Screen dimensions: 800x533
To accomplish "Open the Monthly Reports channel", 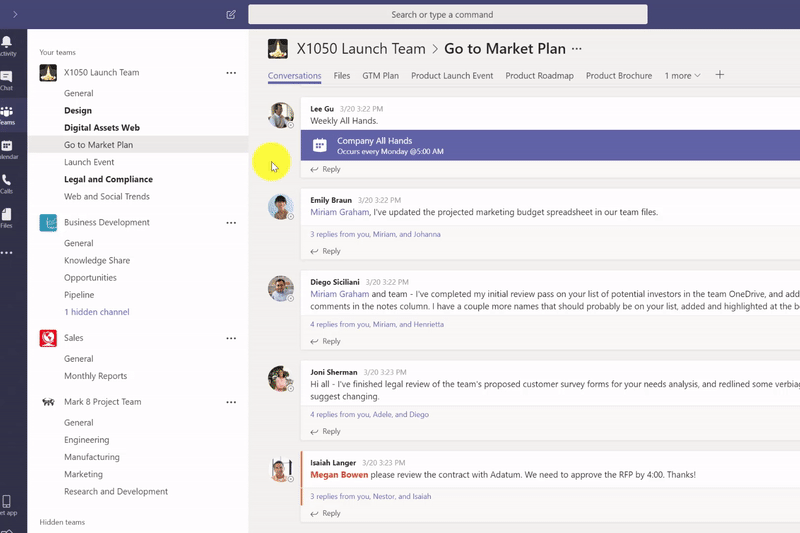I will pyautogui.click(x=95, y=376).
